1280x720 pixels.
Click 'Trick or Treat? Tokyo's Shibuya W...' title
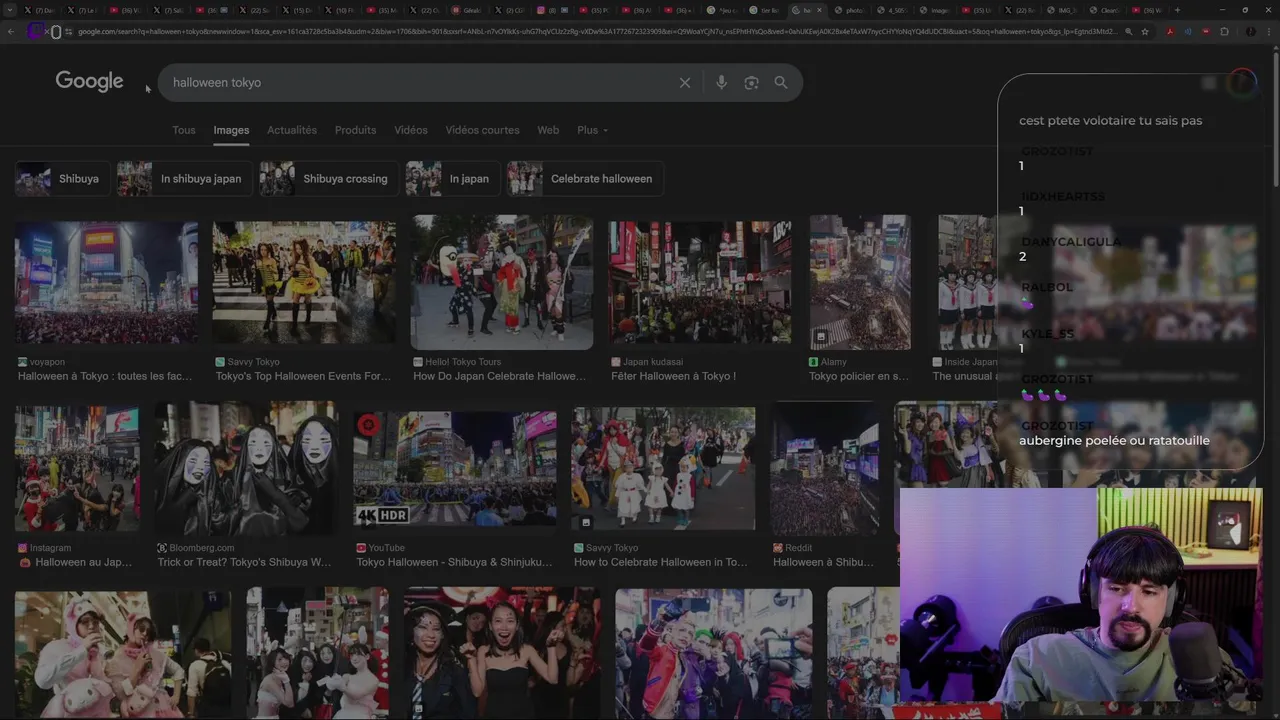(x=244, y=562)
